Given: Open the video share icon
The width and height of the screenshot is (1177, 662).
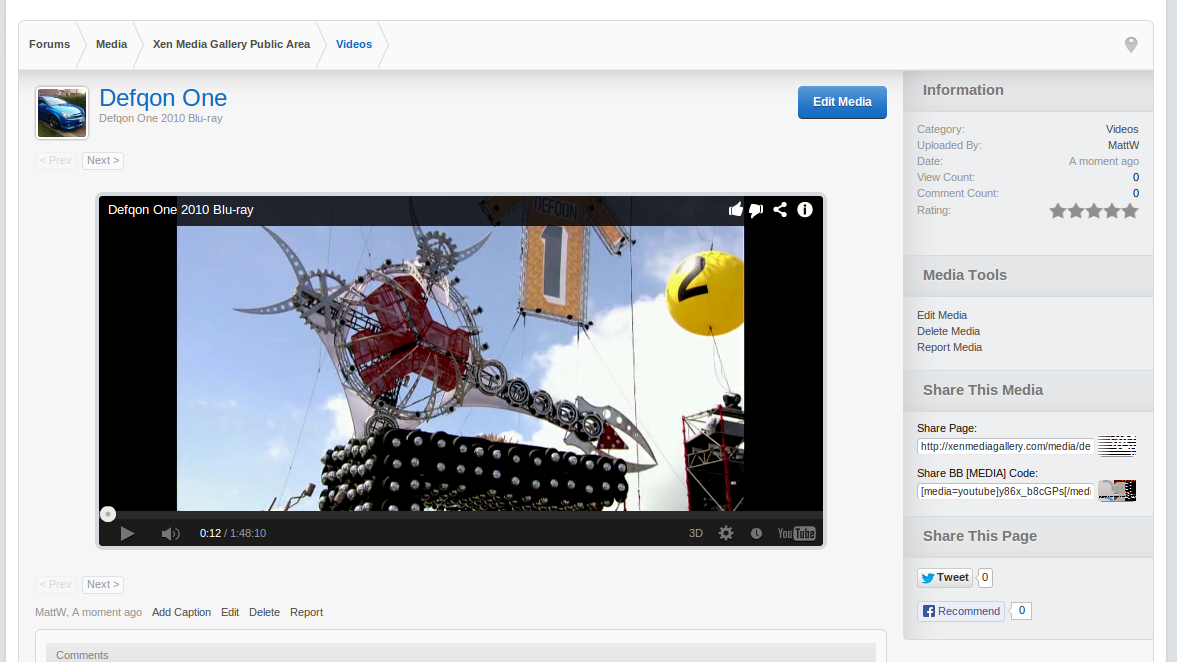Looking at the screenshot, I should tap(780, 209).
